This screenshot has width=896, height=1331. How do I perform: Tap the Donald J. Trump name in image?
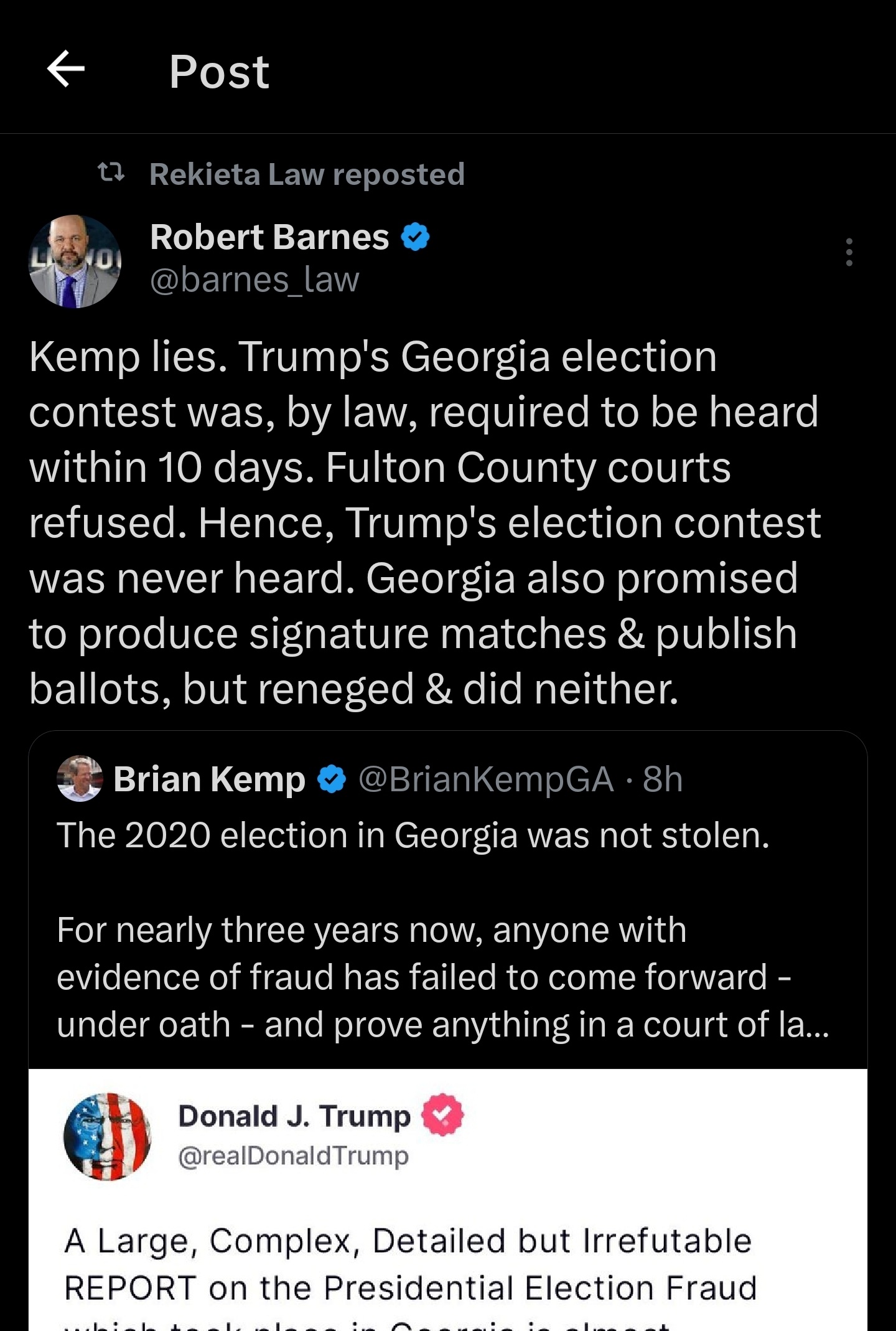tap(294, 1116)
